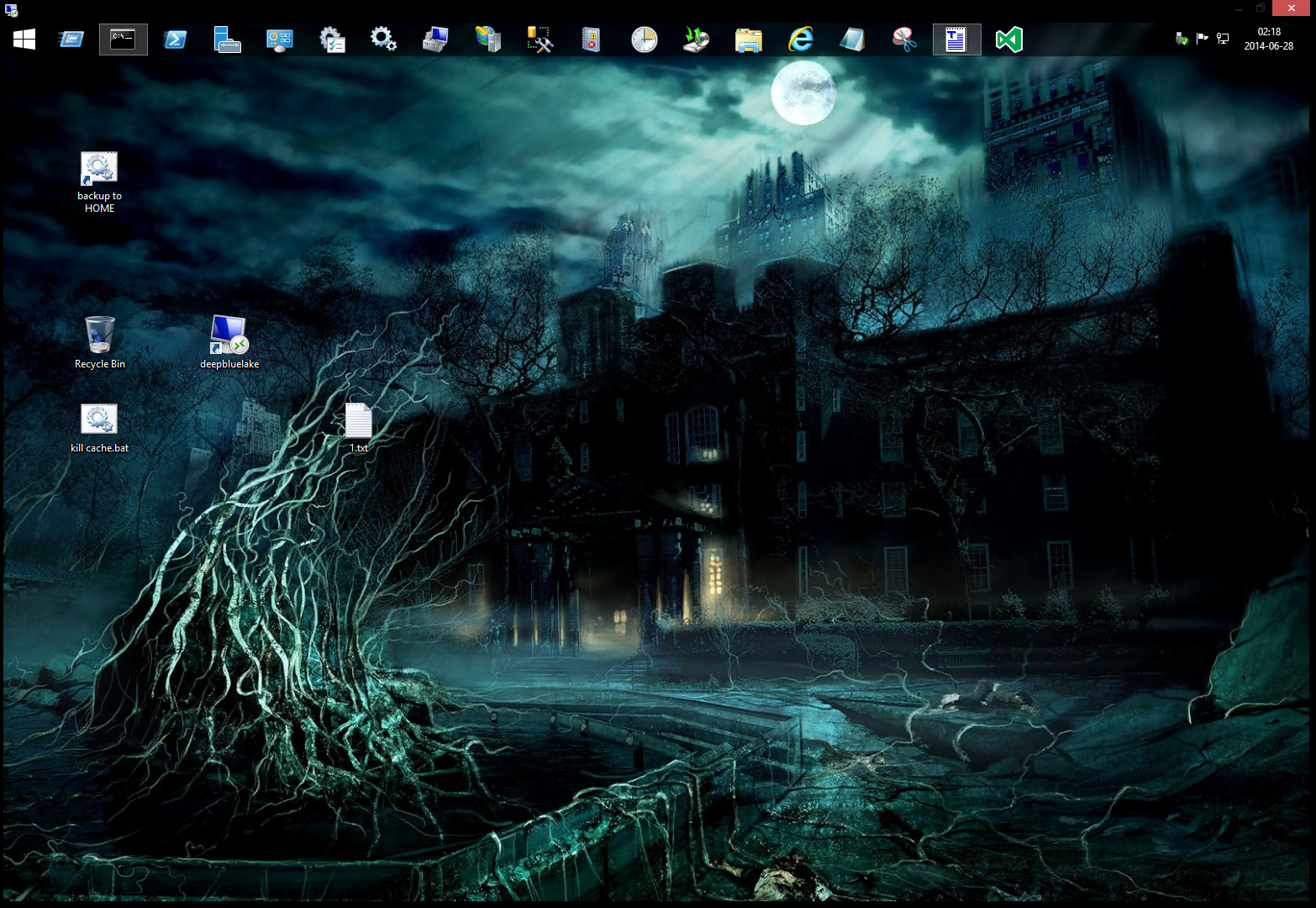Open the Command Prompt taskbar icon
The width and height of the screenshot is (1316, 908).
[x=124, y=40]
